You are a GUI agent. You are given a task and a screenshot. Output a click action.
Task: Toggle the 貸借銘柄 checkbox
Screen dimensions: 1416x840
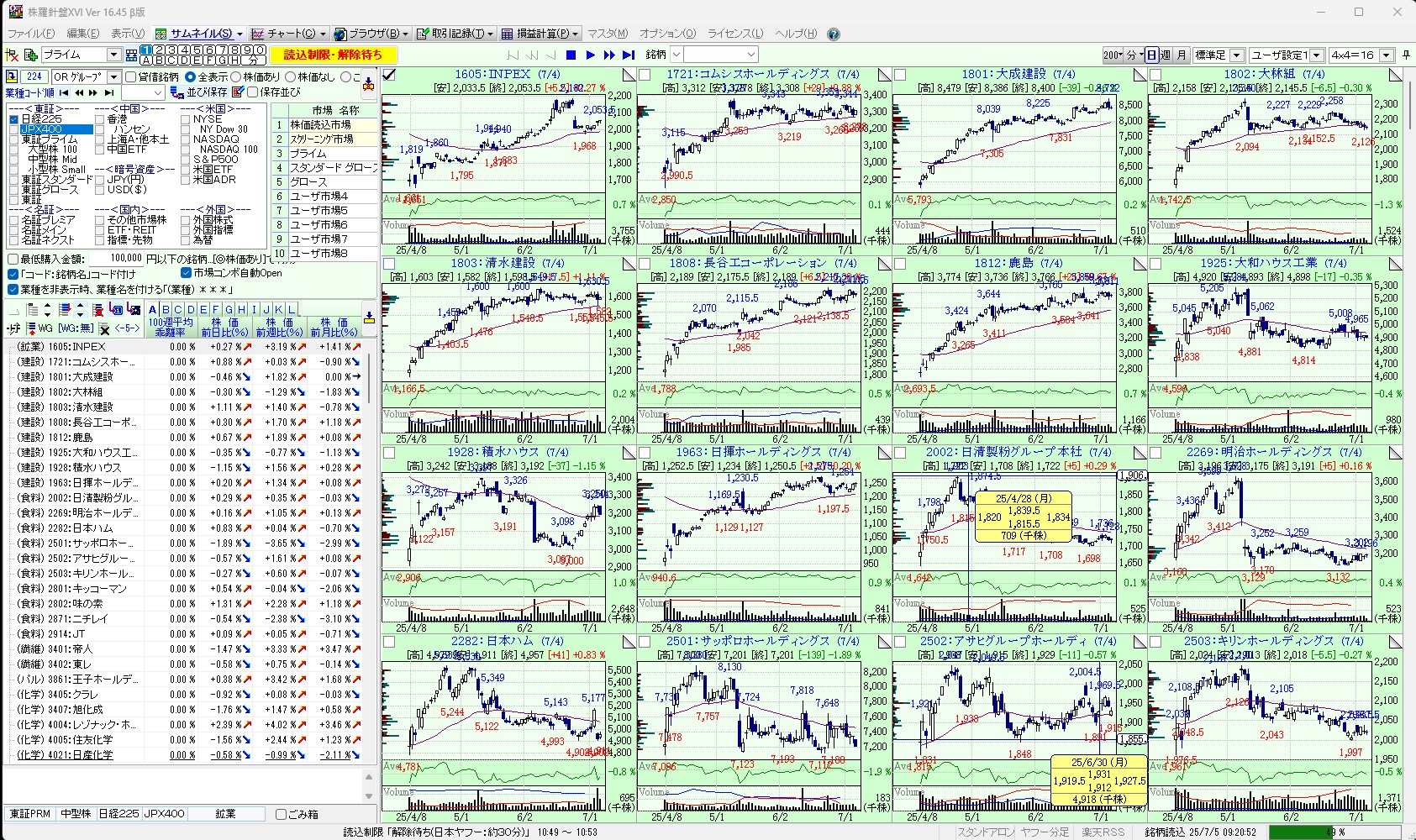(x=131, y=76)
